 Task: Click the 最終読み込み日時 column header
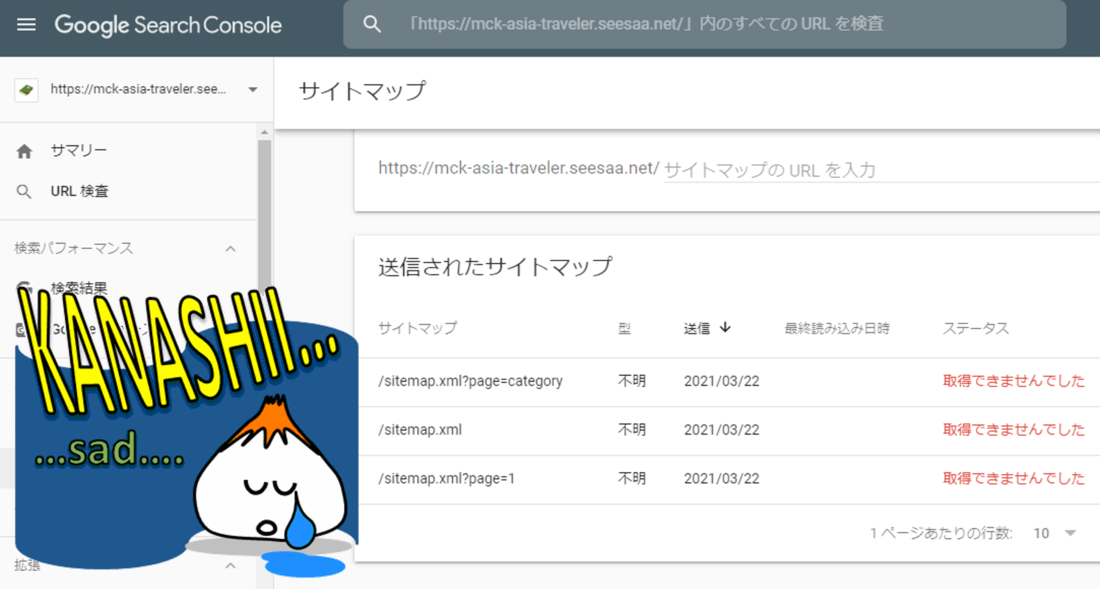pos(837,328)
